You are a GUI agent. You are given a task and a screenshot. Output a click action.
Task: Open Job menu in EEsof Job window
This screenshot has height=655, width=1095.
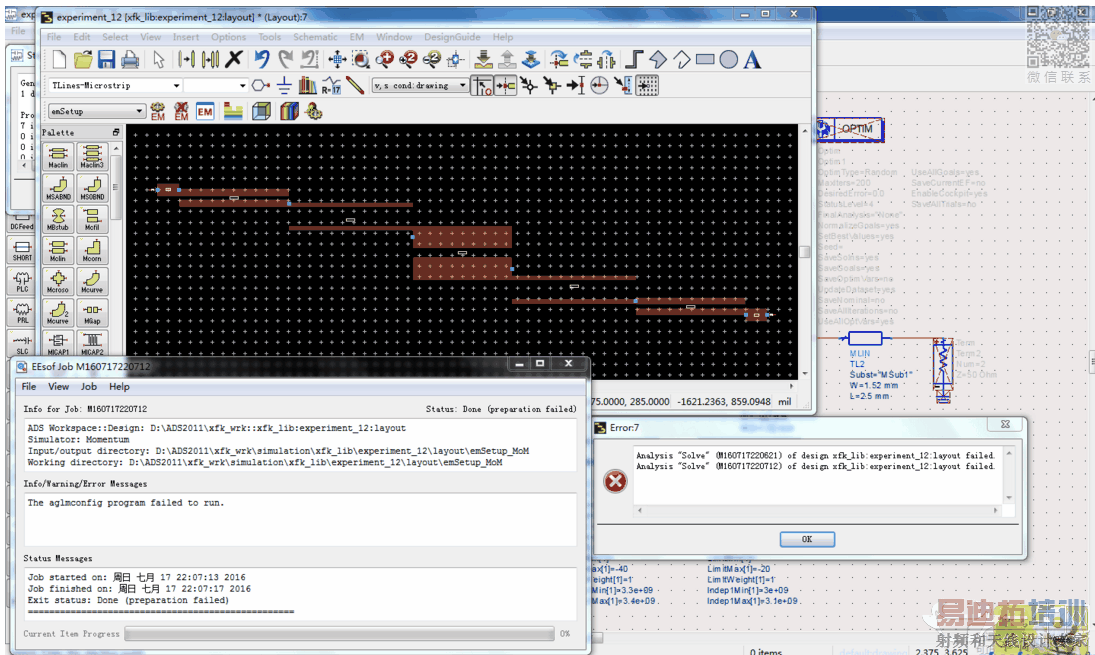(x=89, y=387)
